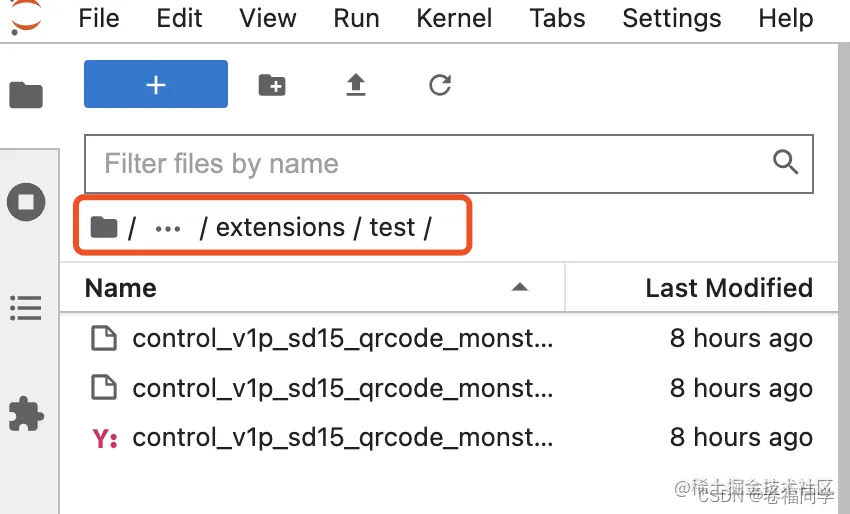Click the root folder breadcrumb icon

tap(104, 228)
